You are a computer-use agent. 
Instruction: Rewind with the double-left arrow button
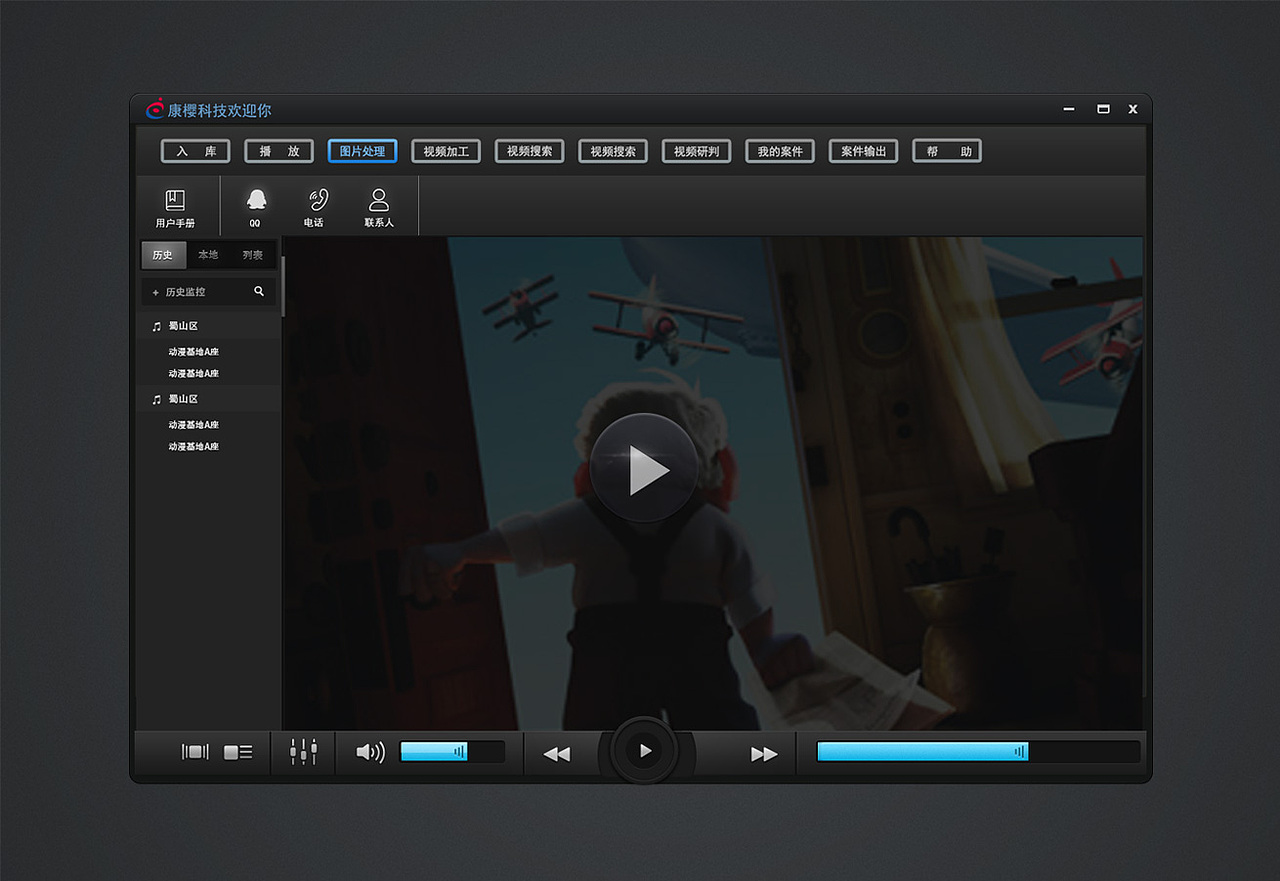(556, 754)
